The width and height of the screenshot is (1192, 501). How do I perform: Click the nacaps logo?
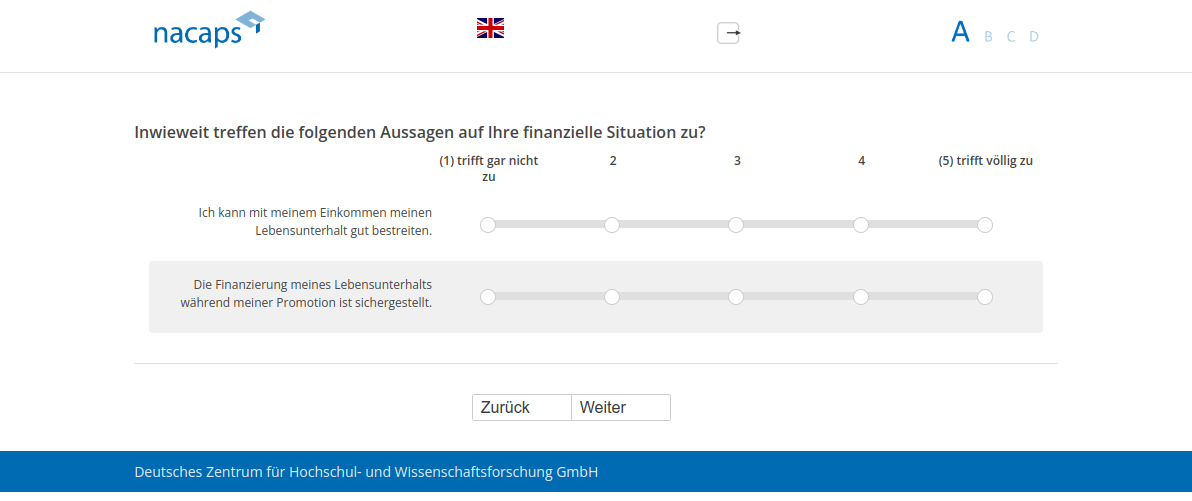coord(208,31)
